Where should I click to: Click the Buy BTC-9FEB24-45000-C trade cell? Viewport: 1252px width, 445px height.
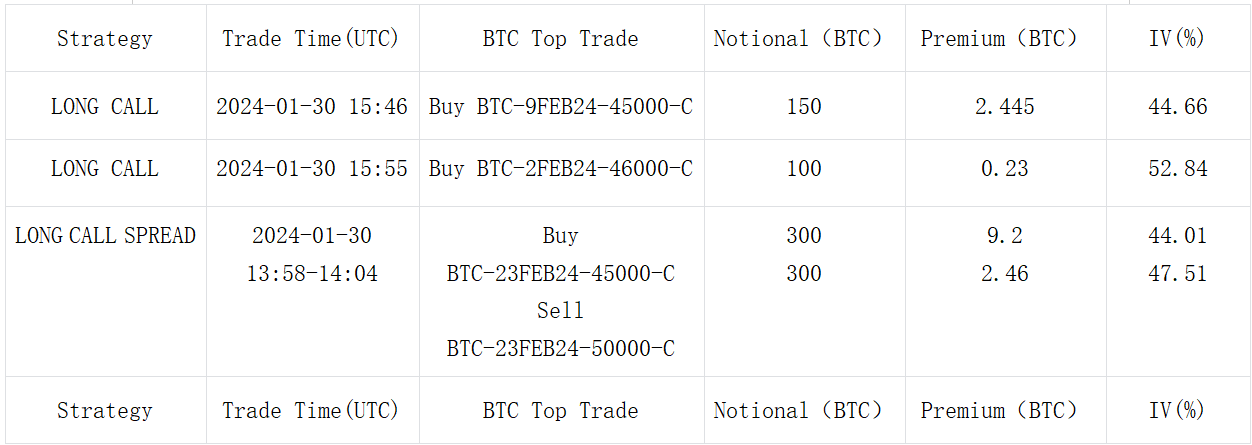click(561, 106)
